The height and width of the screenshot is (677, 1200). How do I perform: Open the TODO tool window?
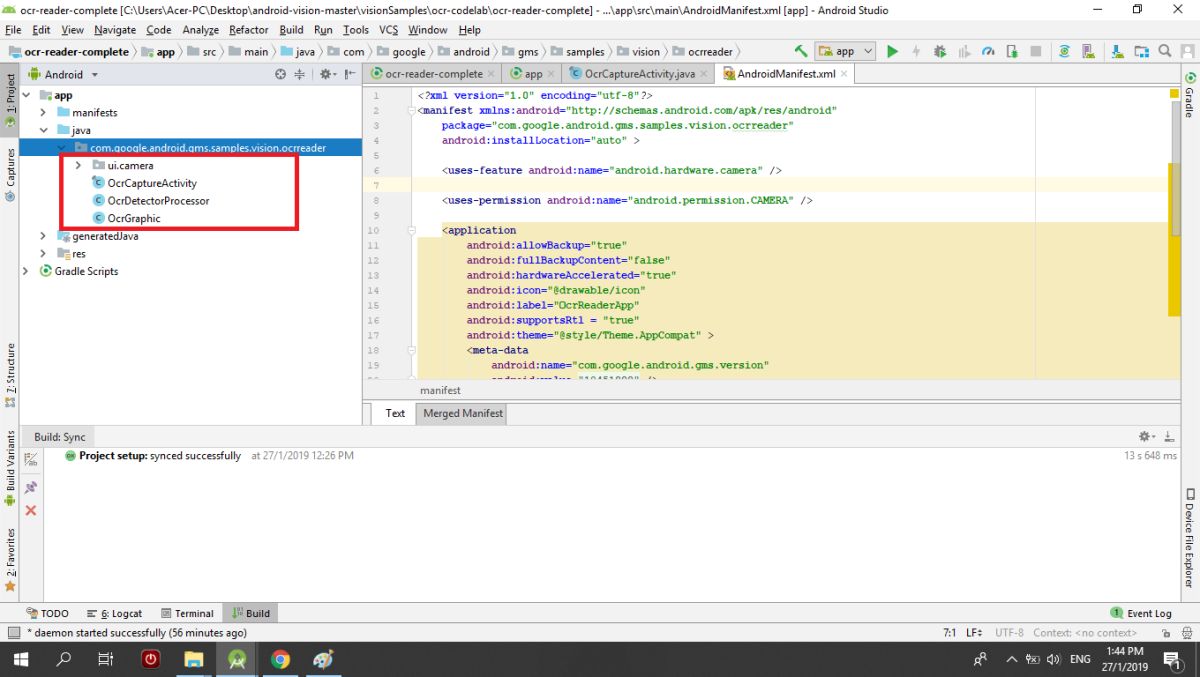[47, 613]
